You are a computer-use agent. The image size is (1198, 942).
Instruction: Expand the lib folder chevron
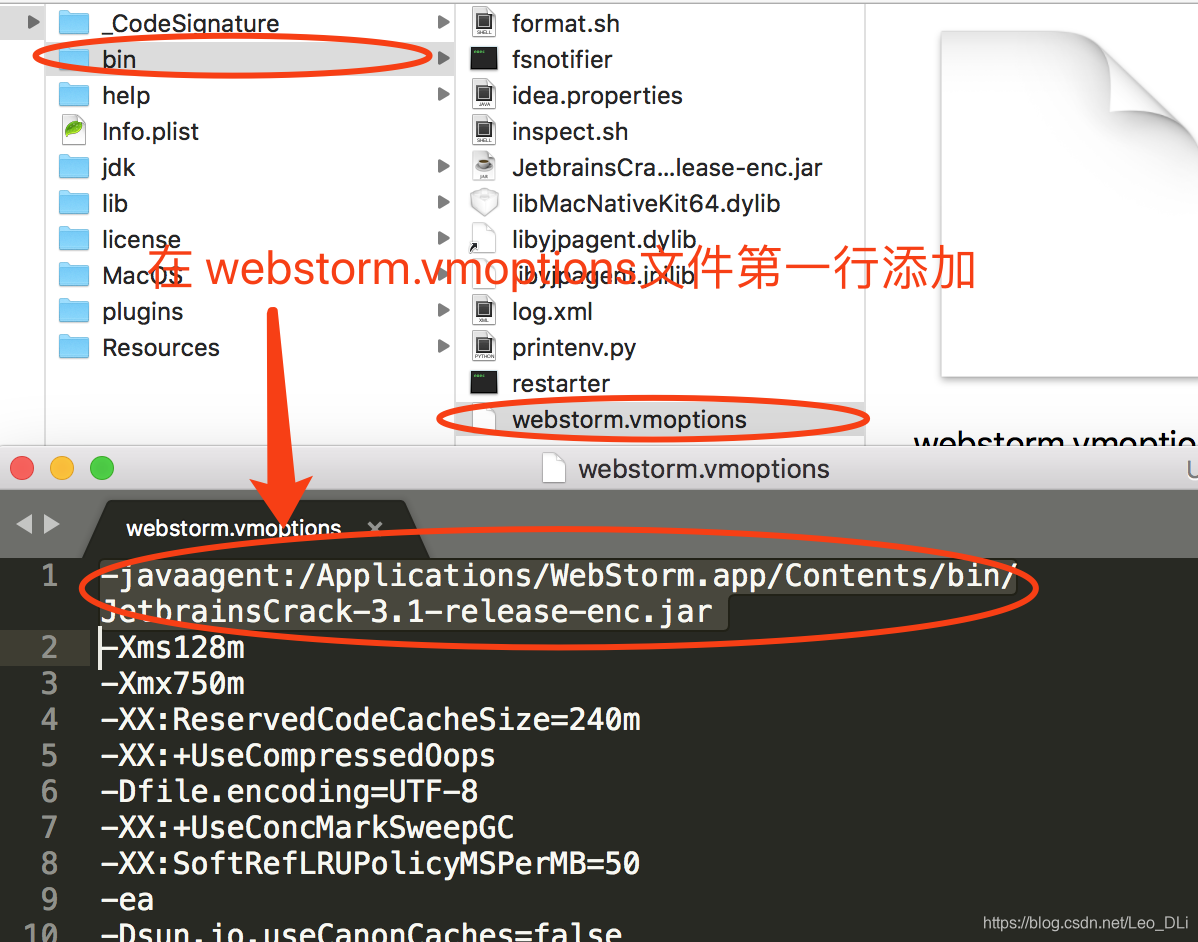[443, 202]
